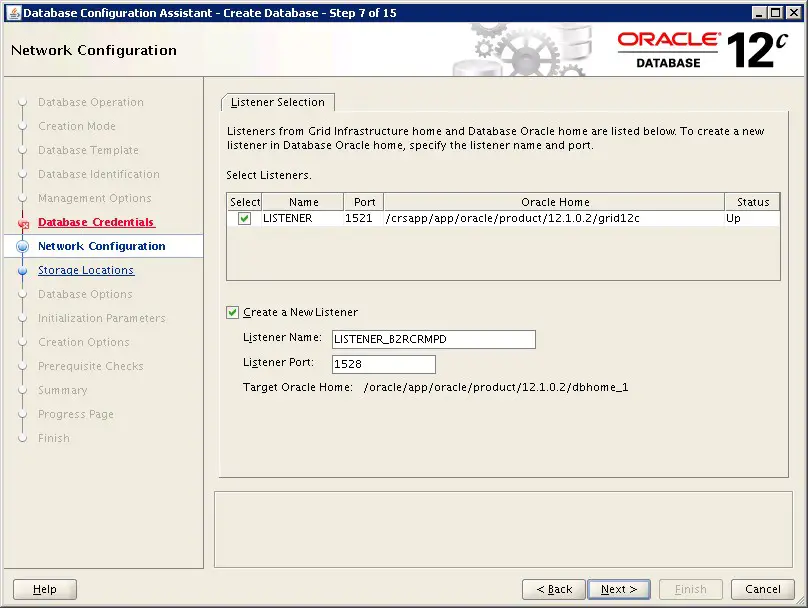Open the Database Credentials step
808x608 pixels.
(96, 222)
